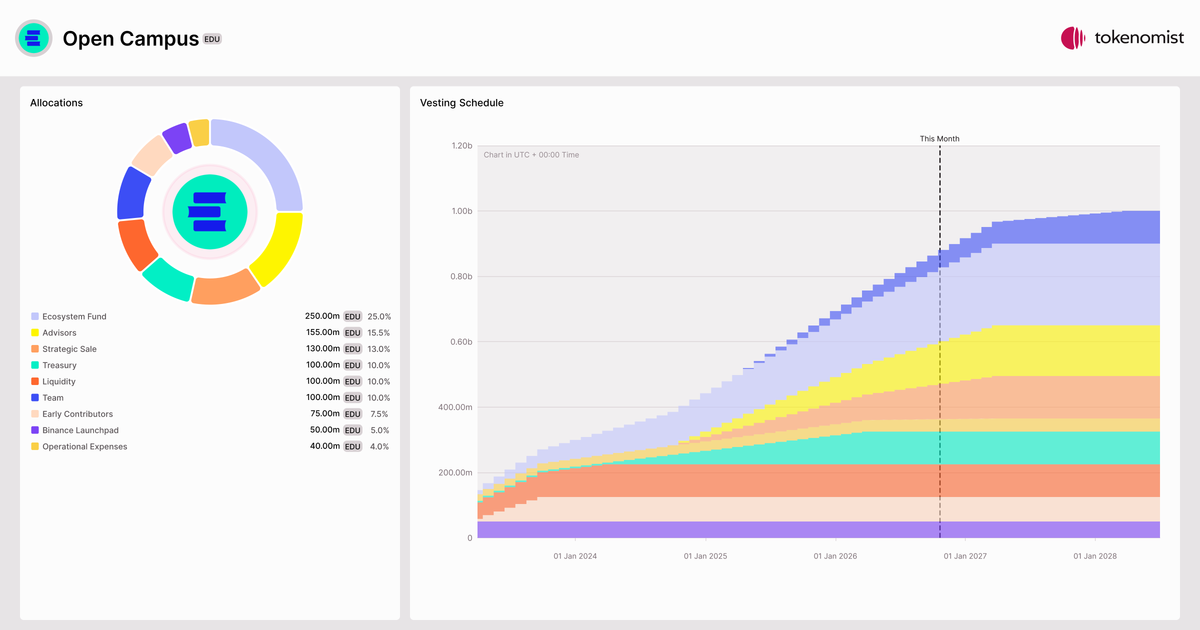Click the Binance Launchpad legend label
The width and height of the screenshot is (1200, 630).
click(x=81, y=430)
